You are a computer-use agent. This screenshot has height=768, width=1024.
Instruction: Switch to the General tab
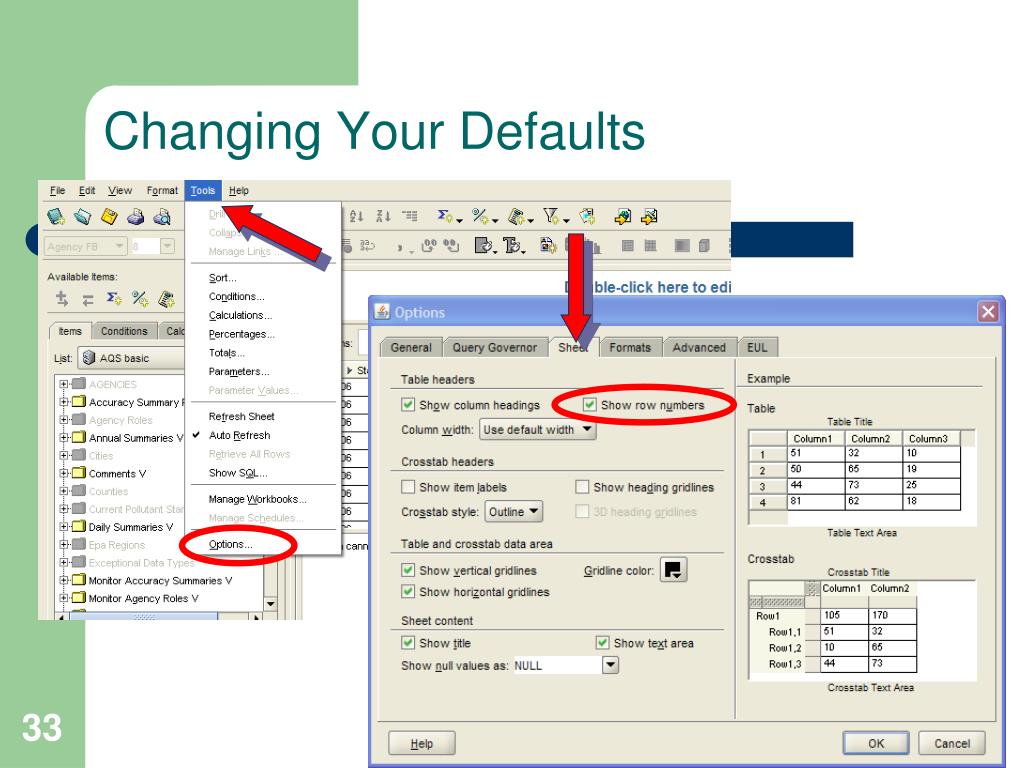click(x=411, y=347)
